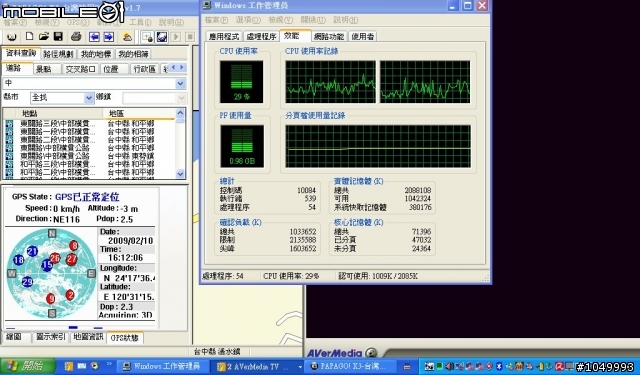The height and width of the screenshot is (375, 640).
Task: Show more quick launch items via chevron
Action: tap(109, 364)
